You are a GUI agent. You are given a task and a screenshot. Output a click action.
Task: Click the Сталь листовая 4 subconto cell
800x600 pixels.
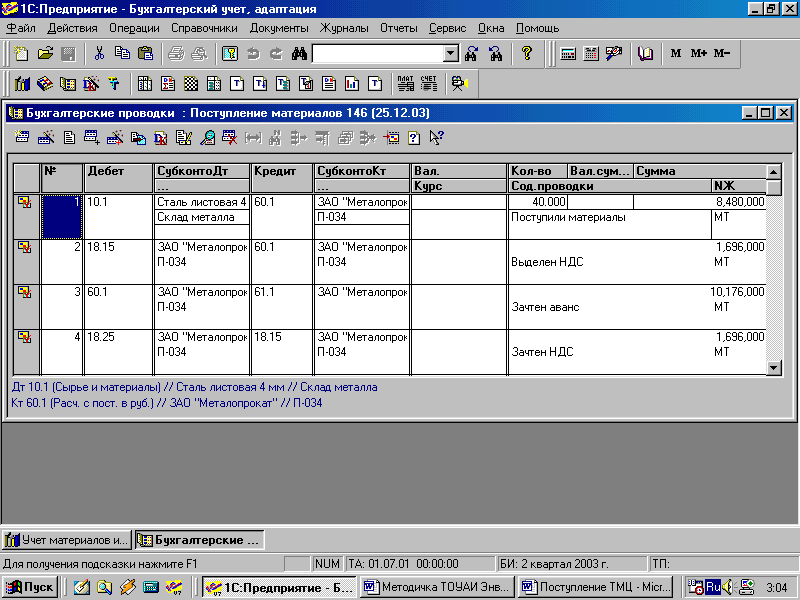click(202, 202)
